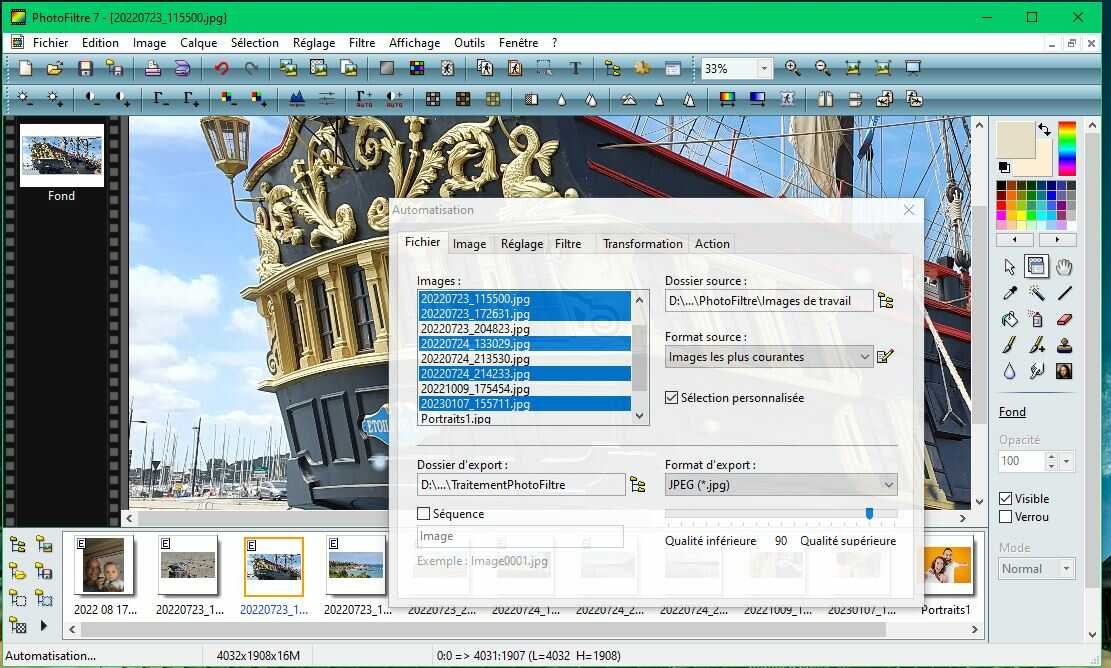This screenshot has height=668, width=1111.
Task: Select the Eraser tool
Action: (x=1064, y=319)
